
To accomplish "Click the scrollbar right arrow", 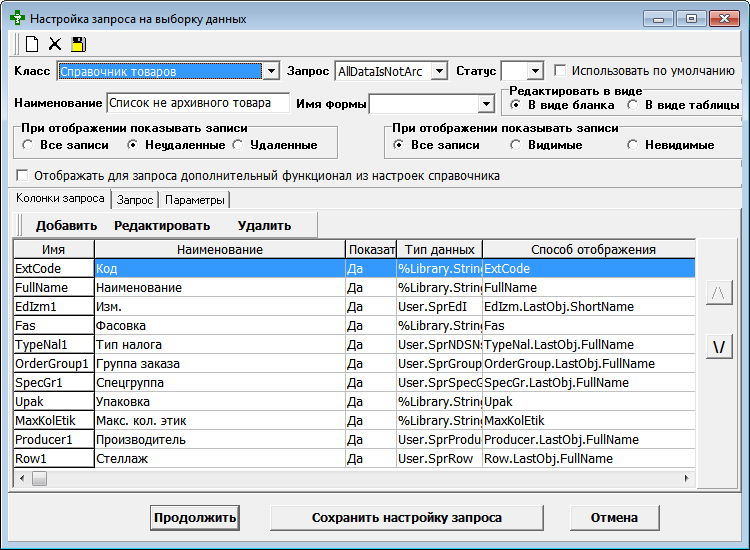I will [687, 478].
